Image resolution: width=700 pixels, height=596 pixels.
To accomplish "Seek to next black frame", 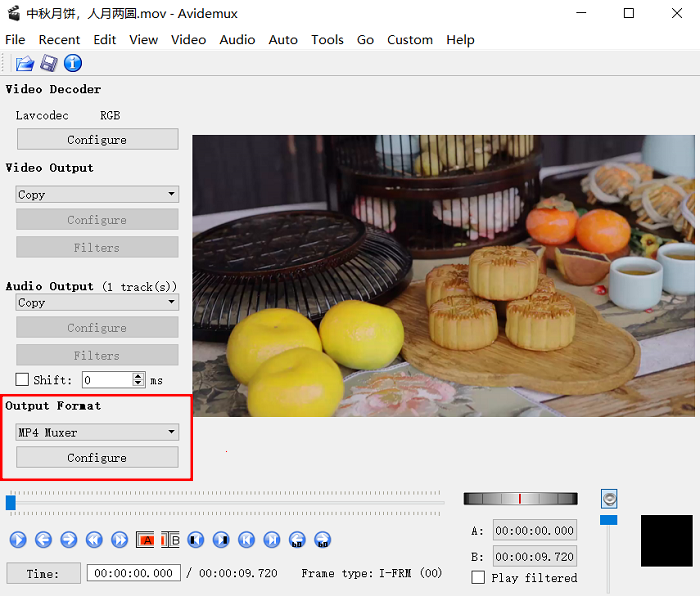I will 221,540.
